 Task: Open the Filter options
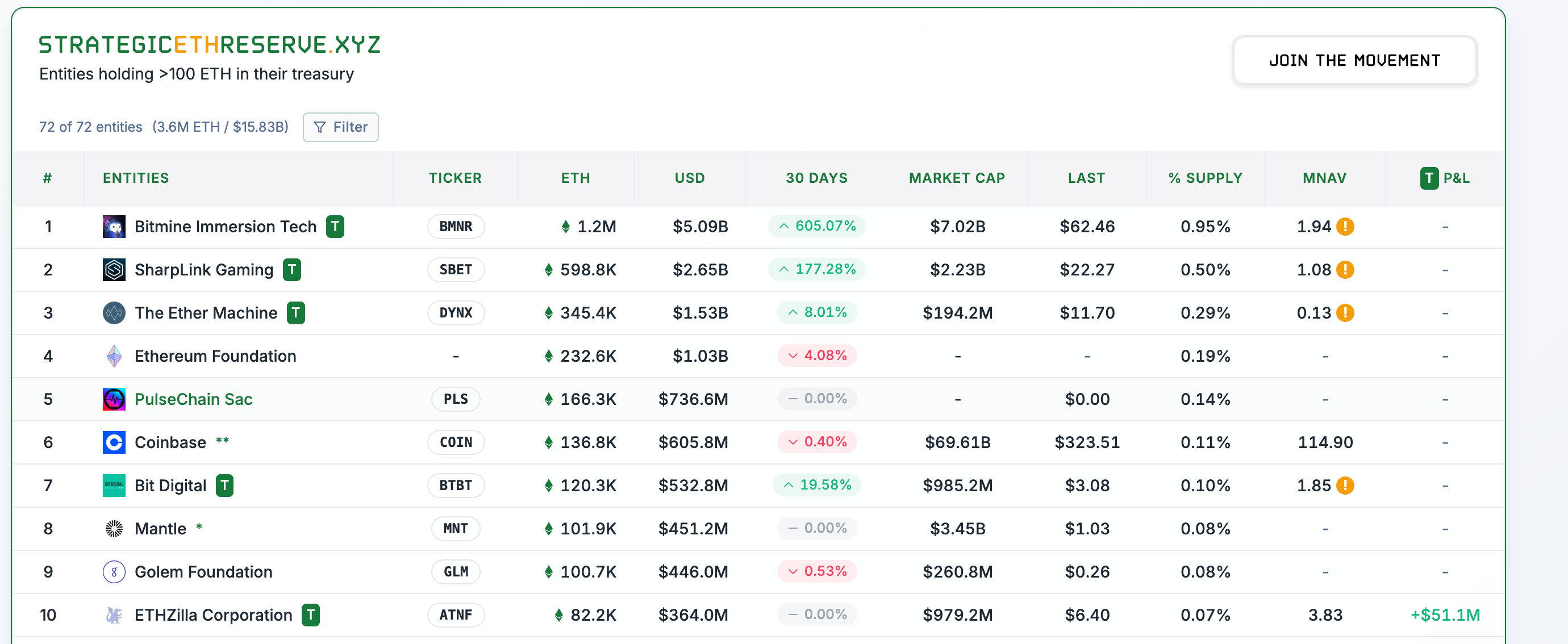(340, 127)
